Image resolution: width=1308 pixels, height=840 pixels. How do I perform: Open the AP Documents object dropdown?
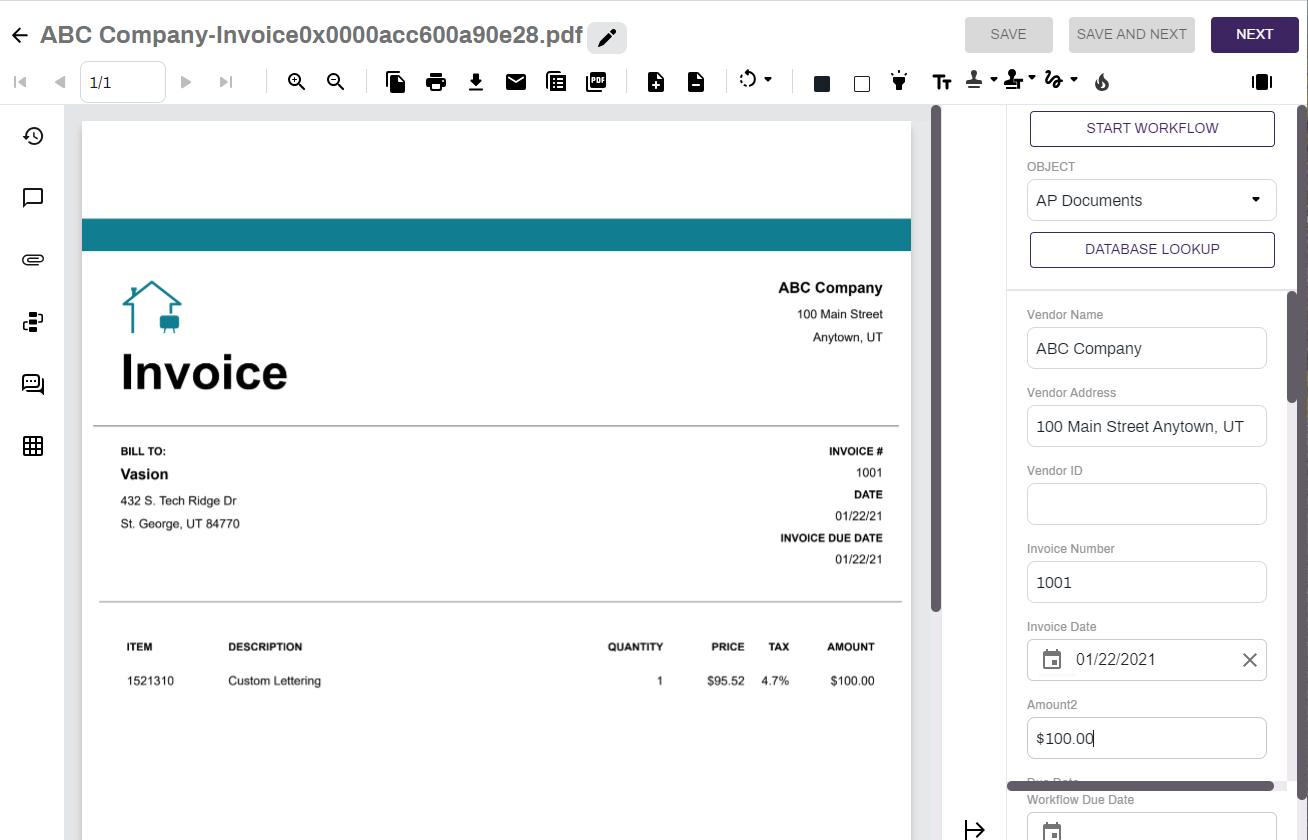coord(1152,200)
